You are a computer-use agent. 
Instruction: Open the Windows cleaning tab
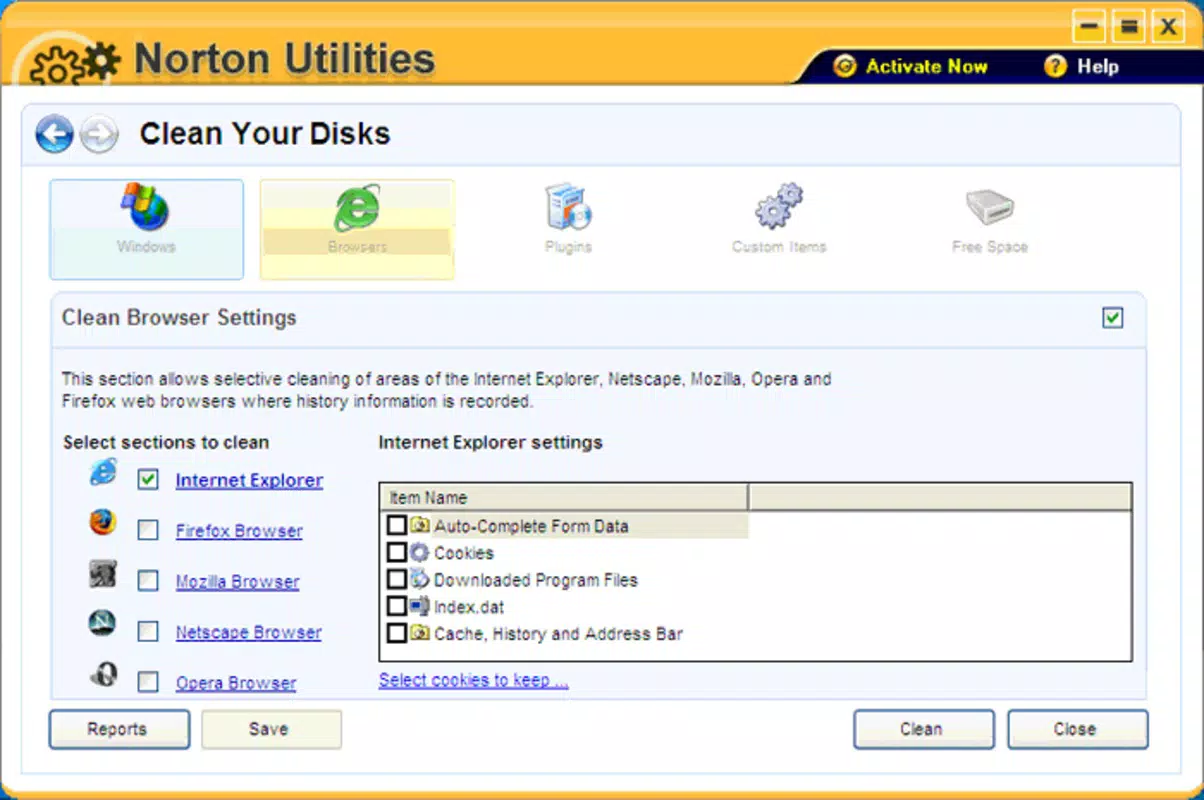(146, 229)
